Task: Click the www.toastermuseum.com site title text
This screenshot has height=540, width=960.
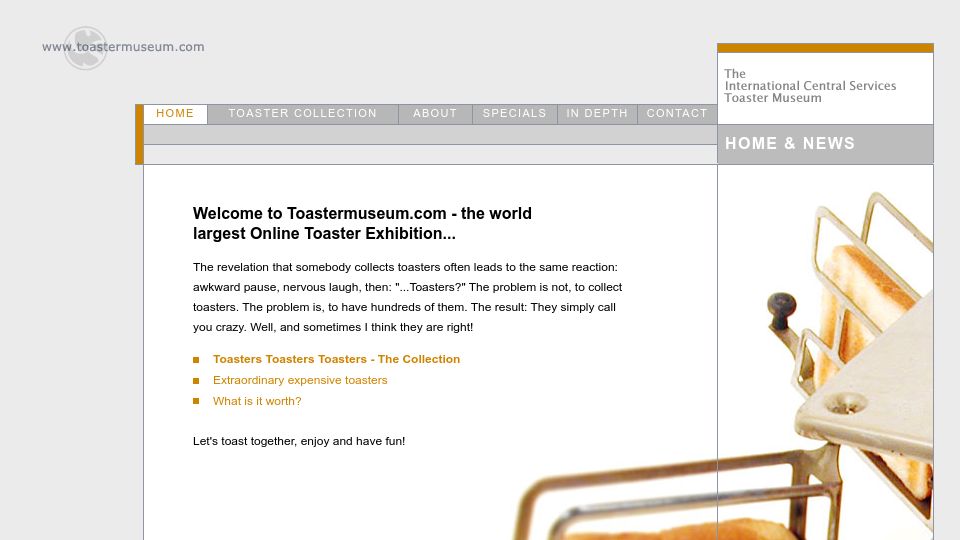Action: (x=123, y=47)
